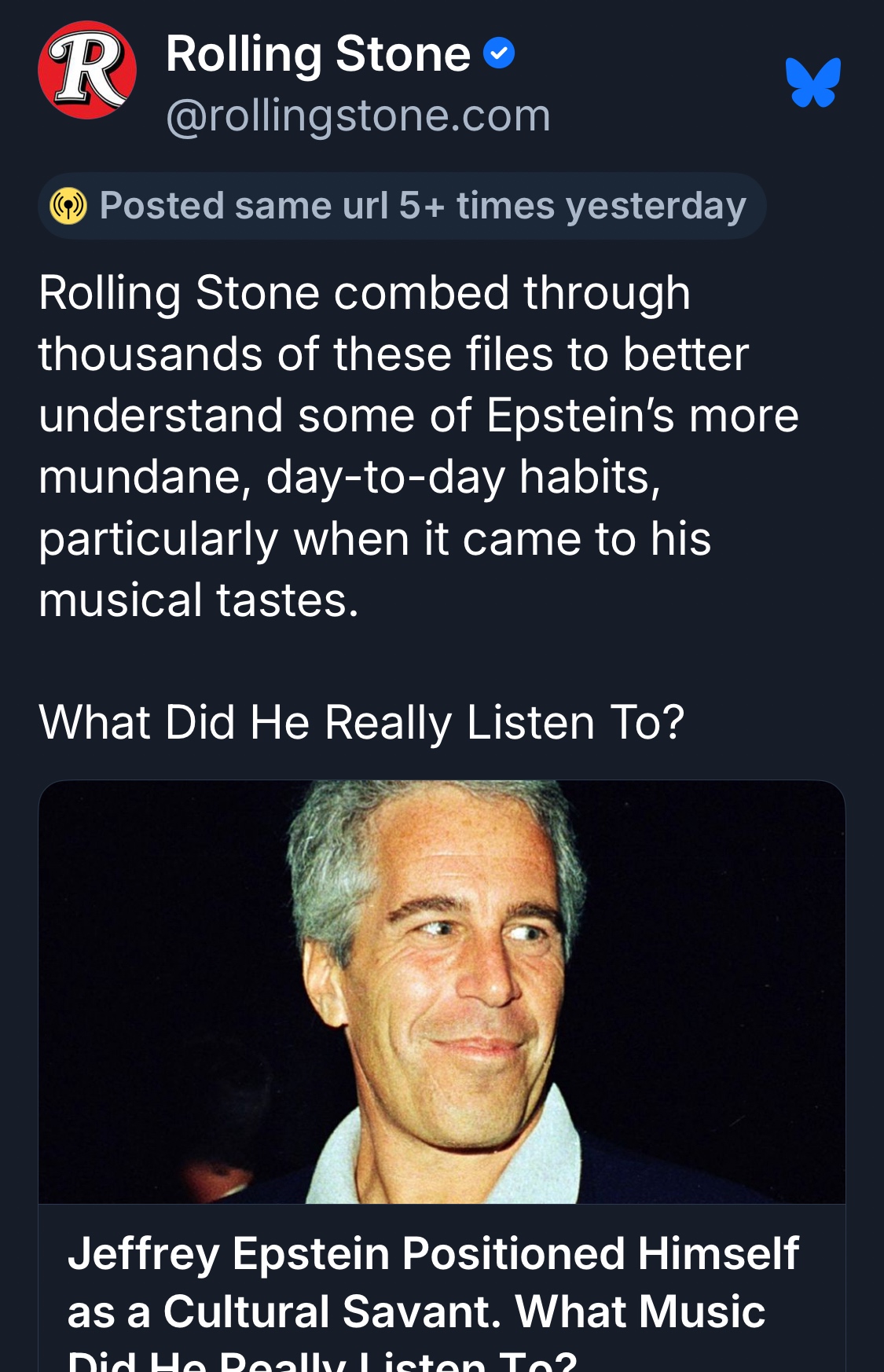Click the cut-off last line of the card headline
884x1372 pixels.
click(322, 1362)
